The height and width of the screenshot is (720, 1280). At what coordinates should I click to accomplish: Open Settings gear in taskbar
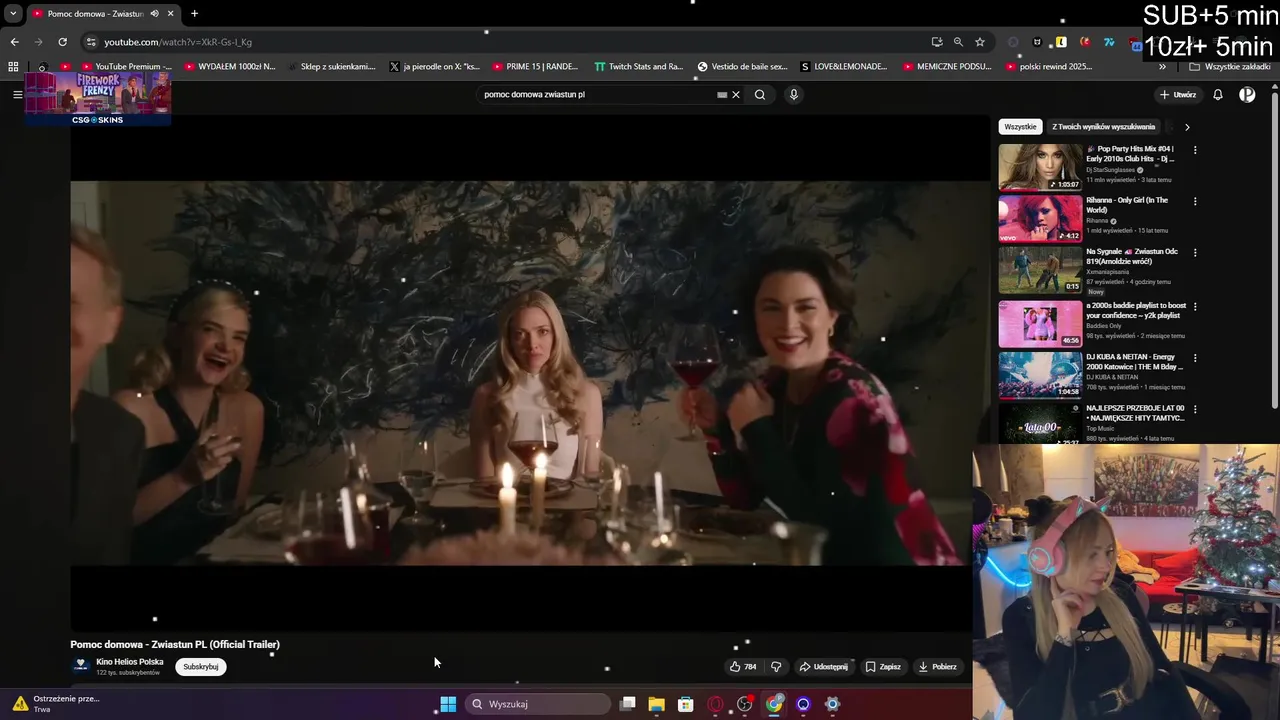tap(832, 704)
